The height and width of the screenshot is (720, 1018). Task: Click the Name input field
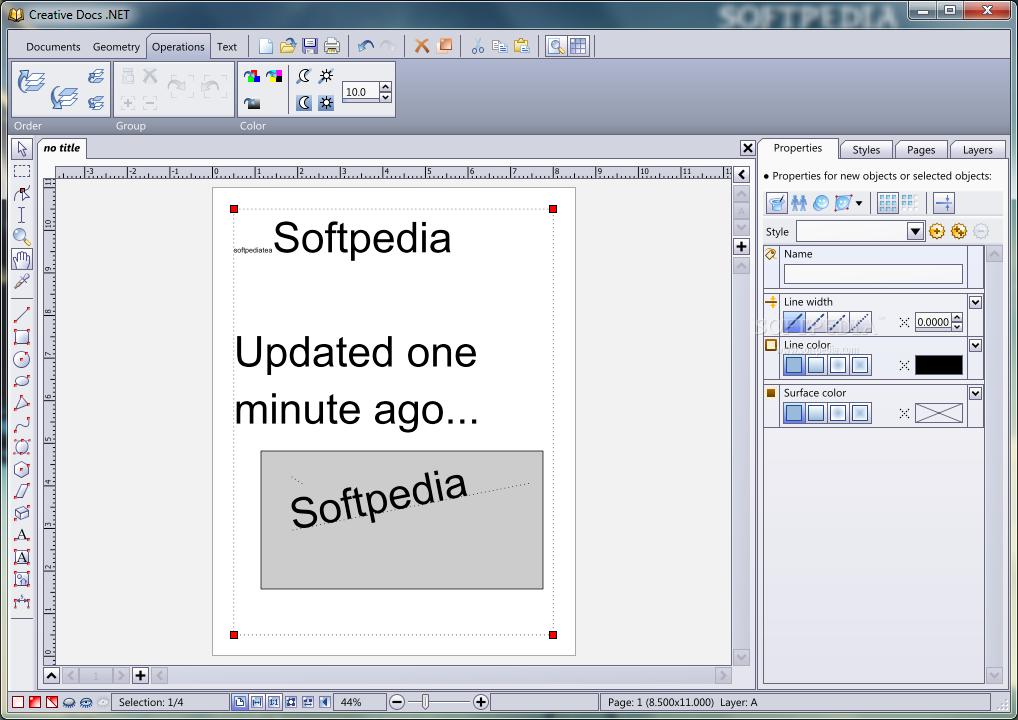(873, 274)
